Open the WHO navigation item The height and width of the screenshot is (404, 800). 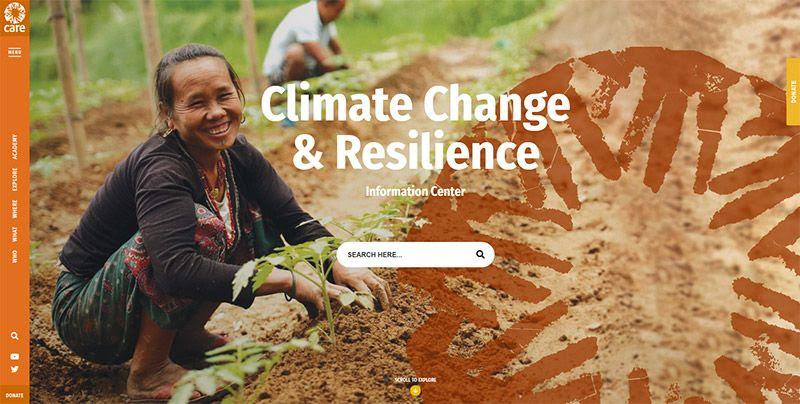pyautogui.click(x=14, y=256)
